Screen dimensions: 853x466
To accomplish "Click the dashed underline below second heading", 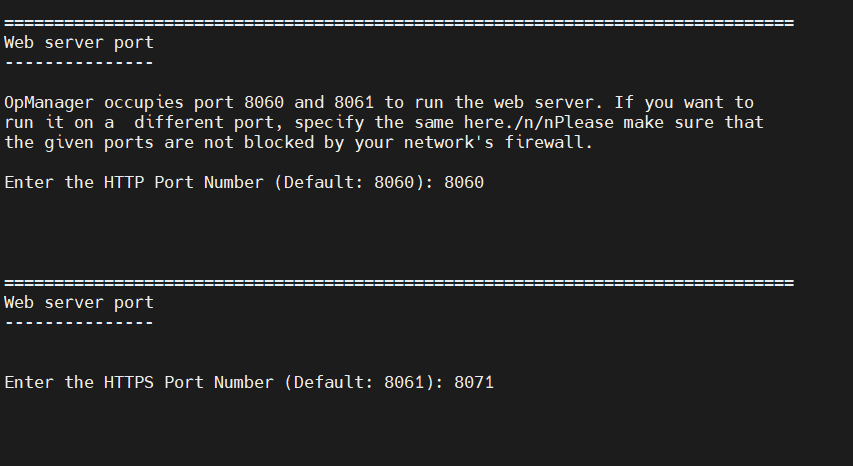I will tap(79, 322).
